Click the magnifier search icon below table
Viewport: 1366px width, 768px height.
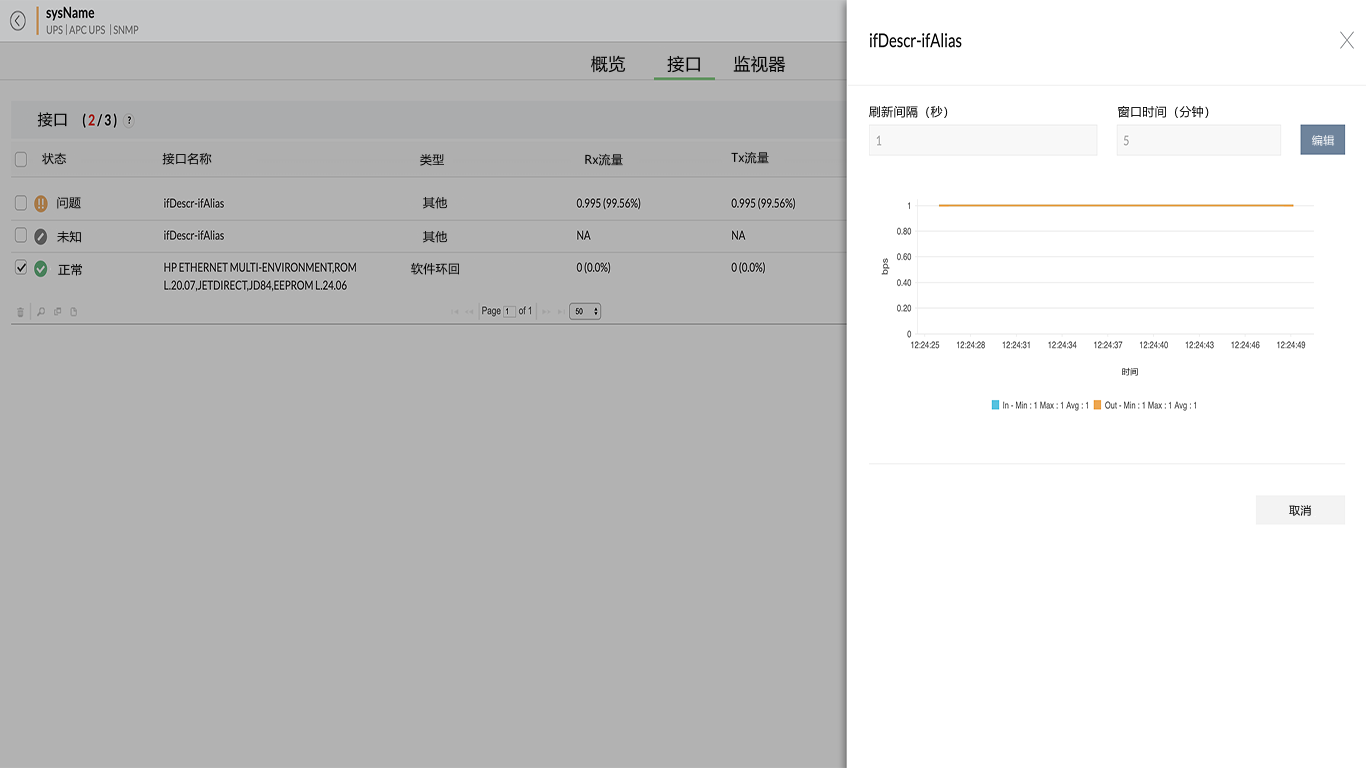(41, 312)
